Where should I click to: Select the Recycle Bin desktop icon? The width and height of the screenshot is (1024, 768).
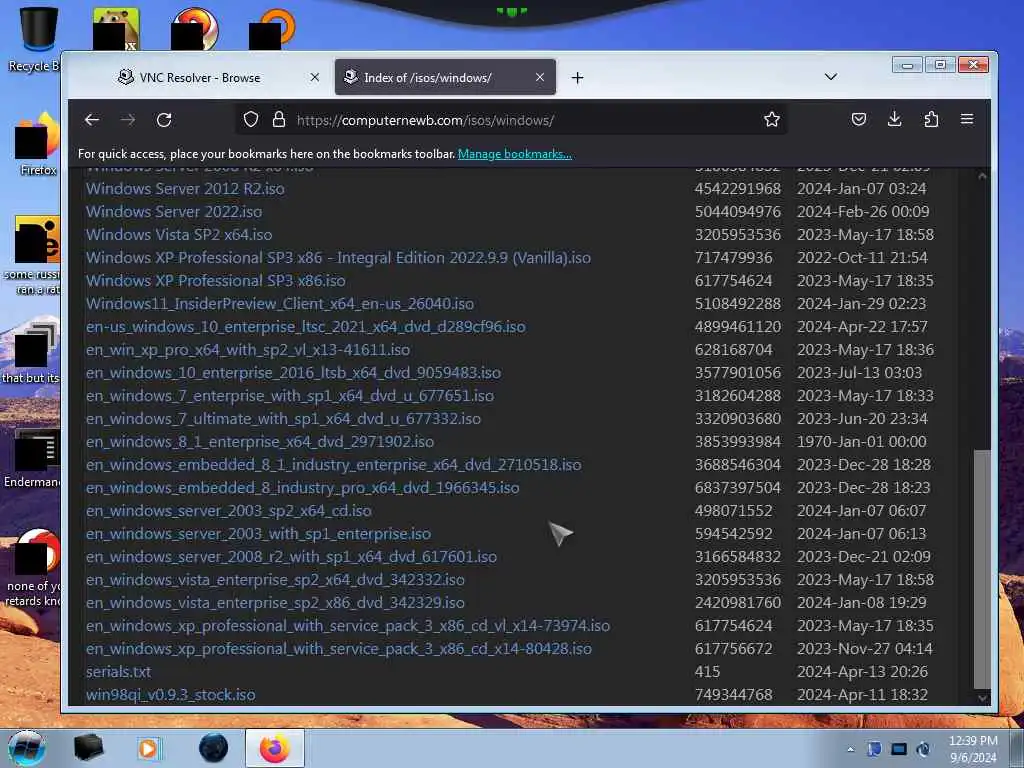point(33,39)
